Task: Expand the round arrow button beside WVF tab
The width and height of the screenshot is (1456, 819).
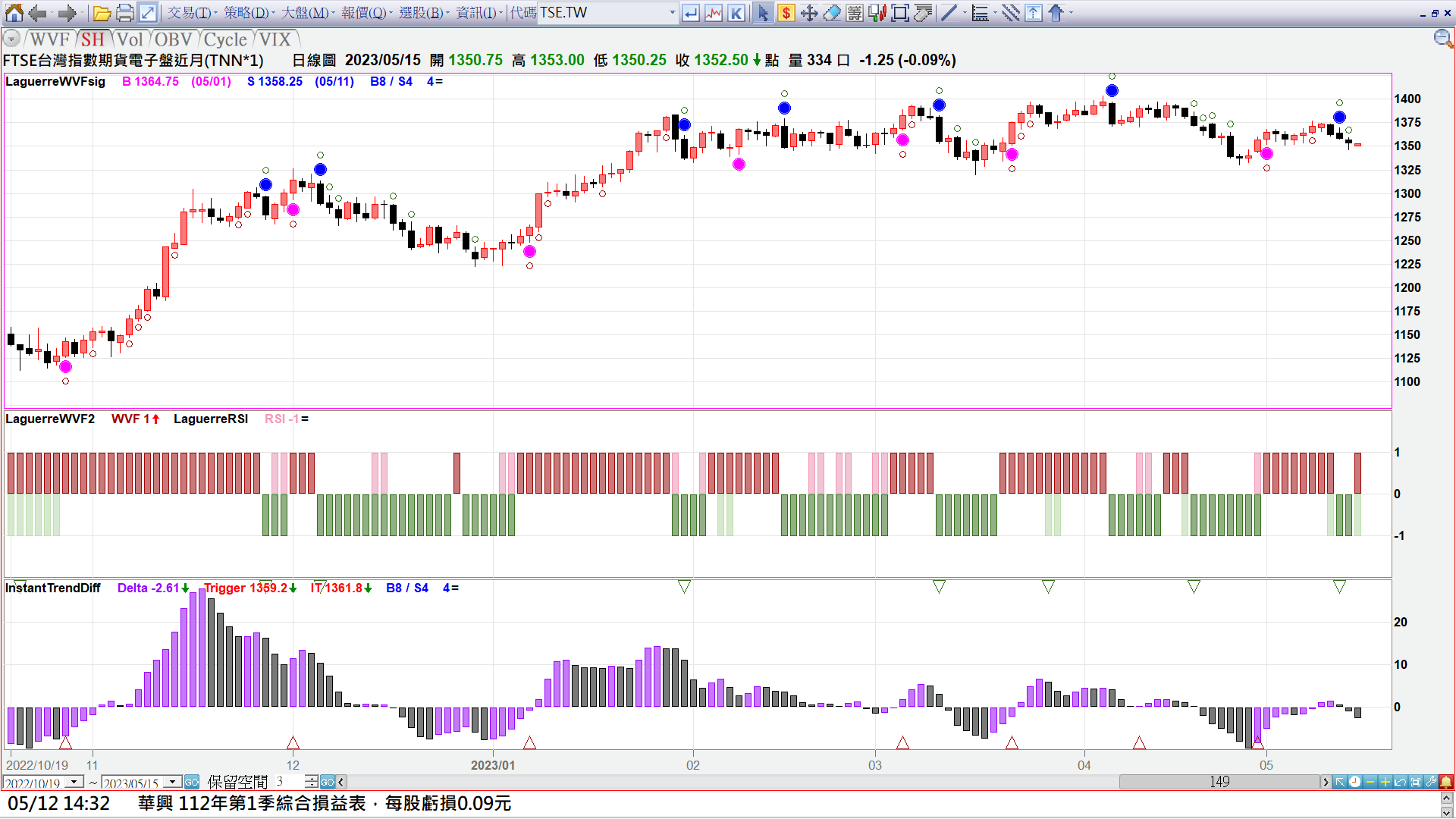Action: [11, 39]
